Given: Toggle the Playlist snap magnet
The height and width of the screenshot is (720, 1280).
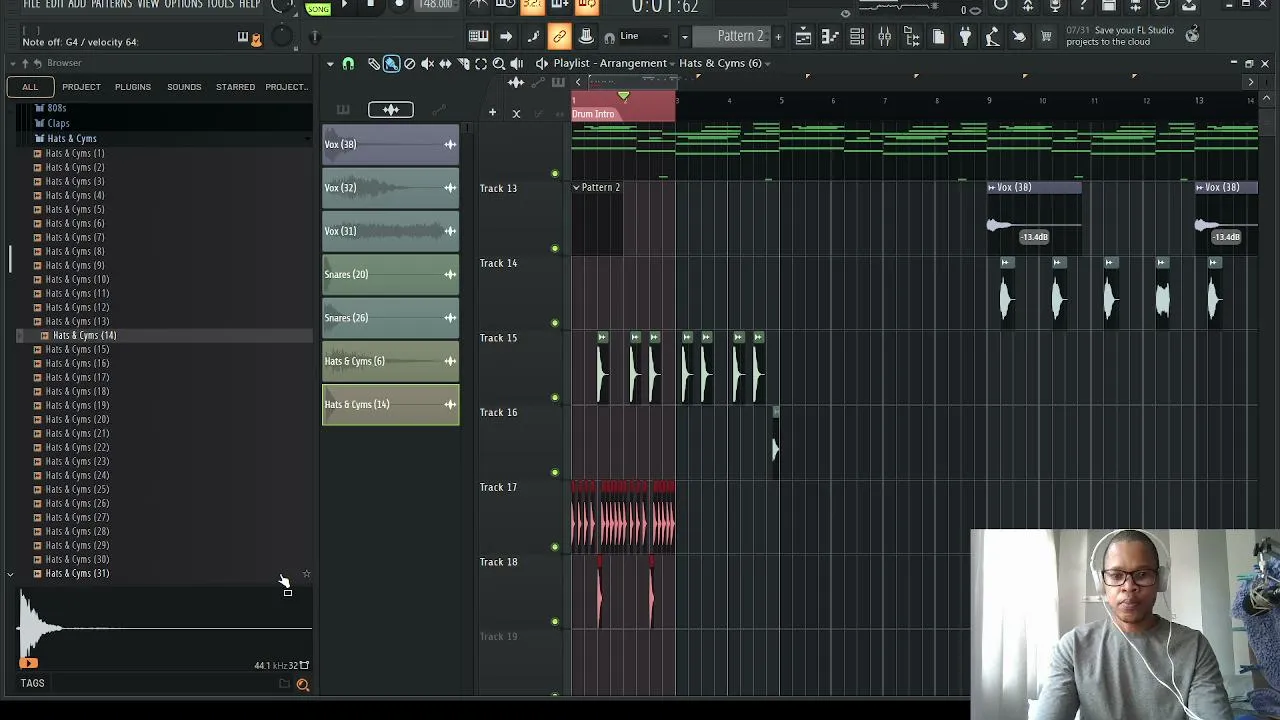Looking at the screenshot, I should pos(348,64).
